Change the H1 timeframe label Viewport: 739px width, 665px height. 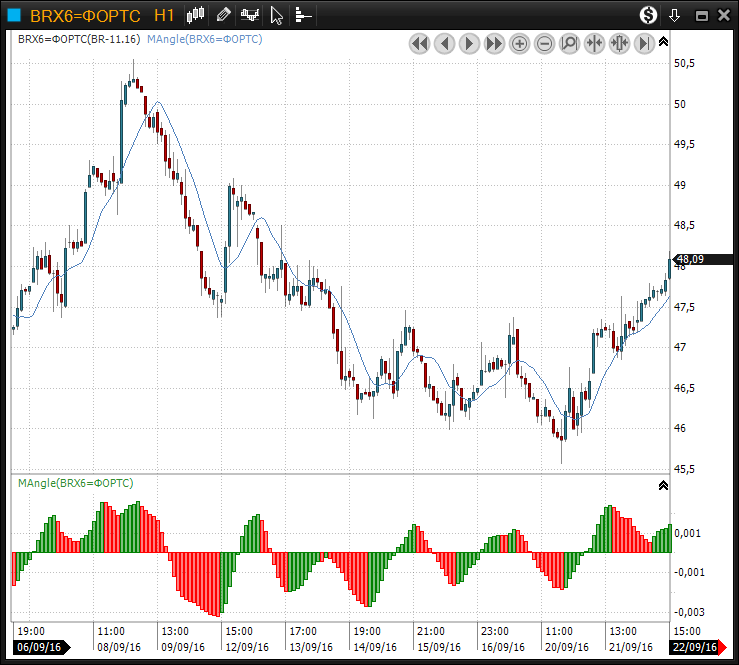click(165, 15)
